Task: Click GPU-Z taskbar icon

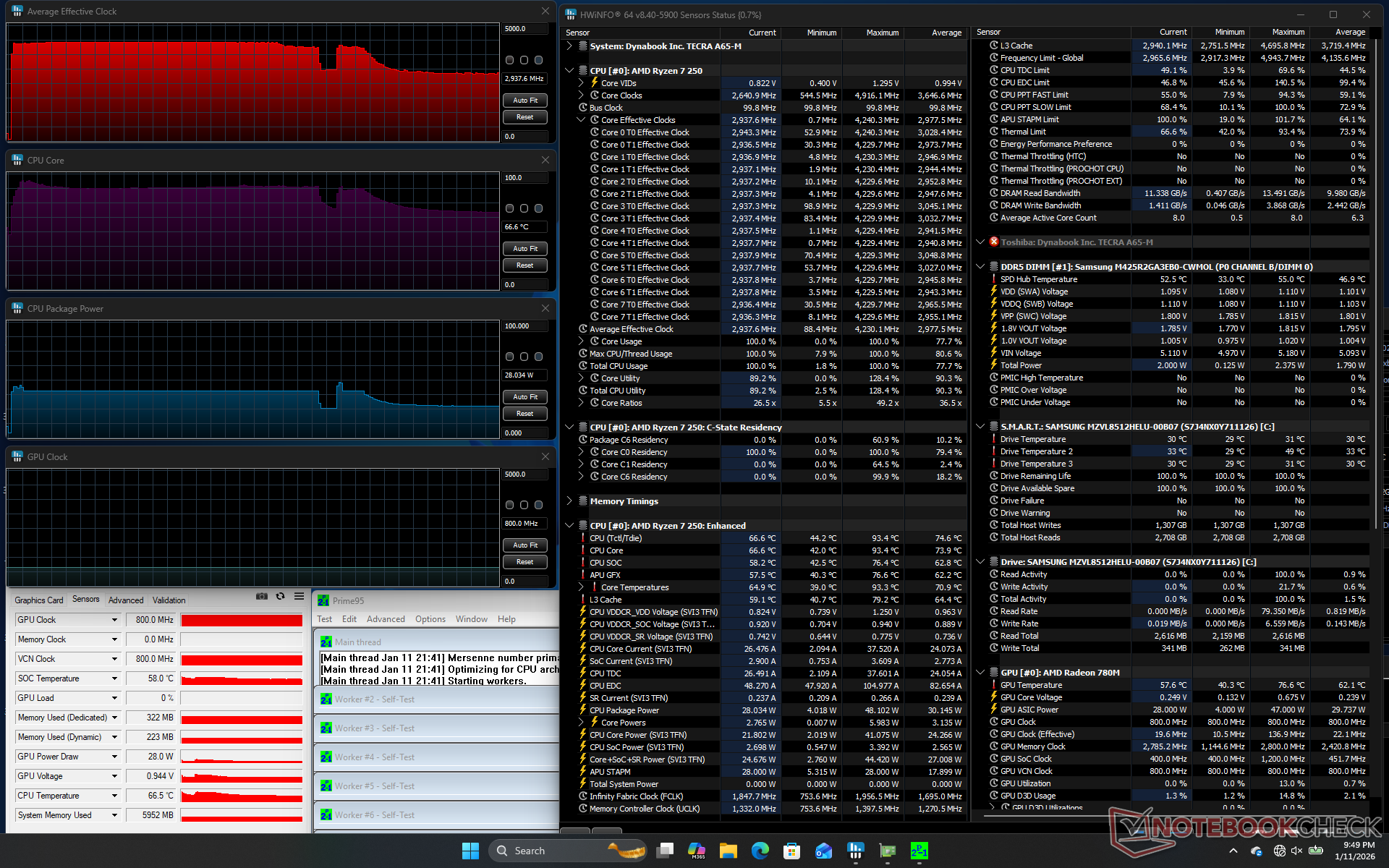Action: (x=887, y=851)
